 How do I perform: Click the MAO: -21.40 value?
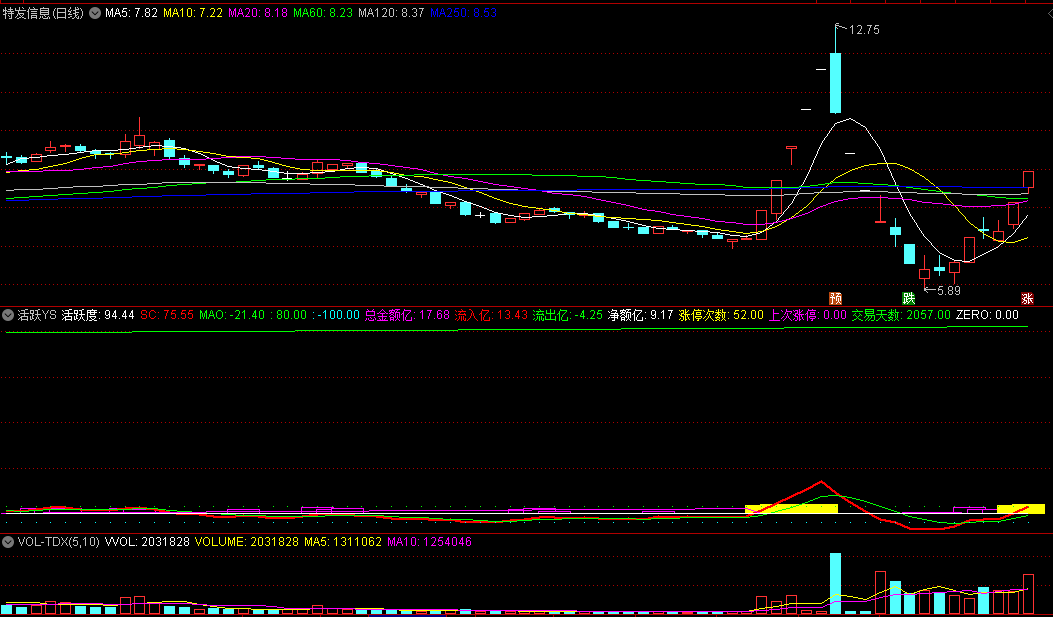coord(232,315)
